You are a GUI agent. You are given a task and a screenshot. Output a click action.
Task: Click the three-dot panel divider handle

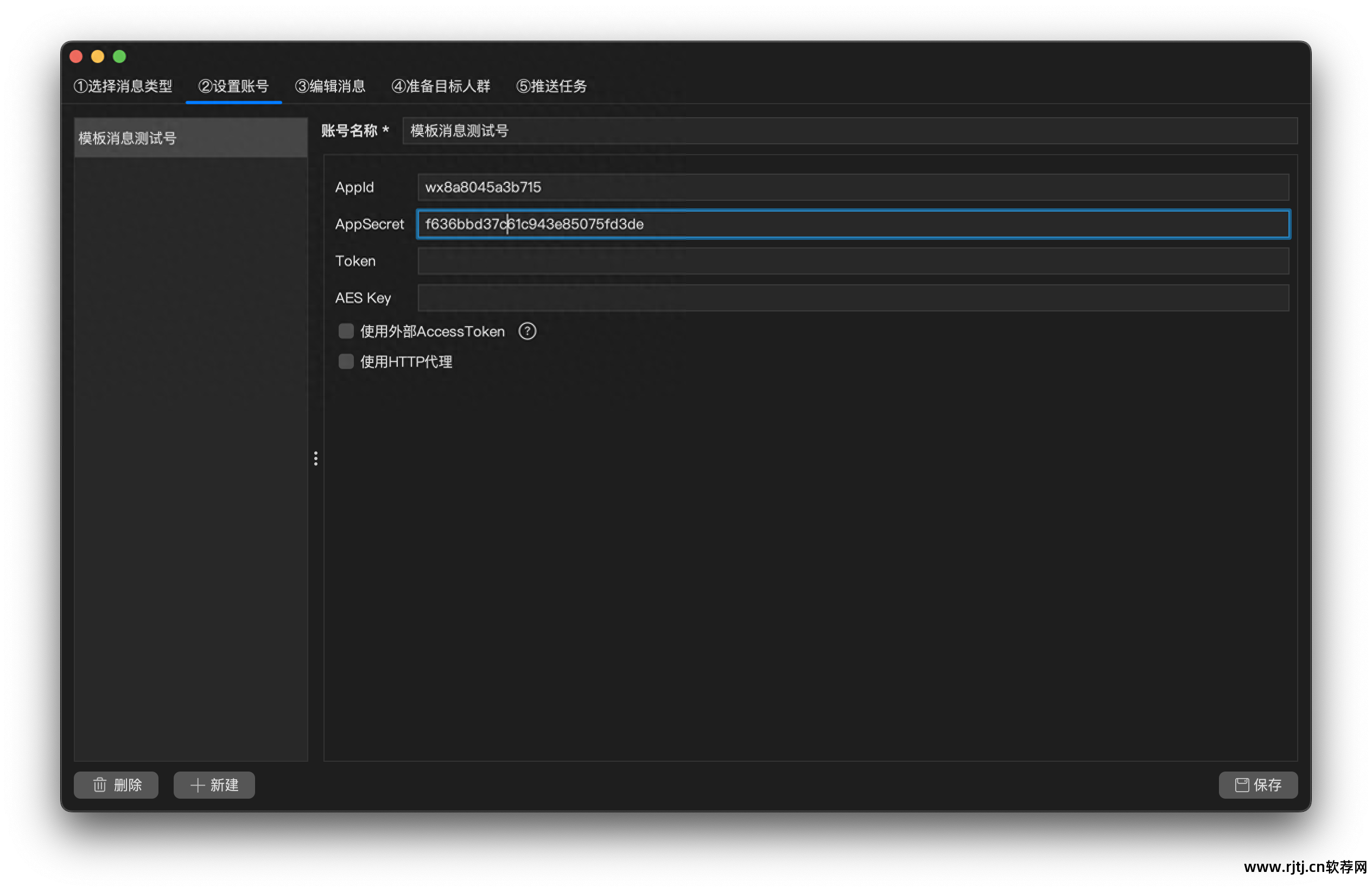click(315, 458)
